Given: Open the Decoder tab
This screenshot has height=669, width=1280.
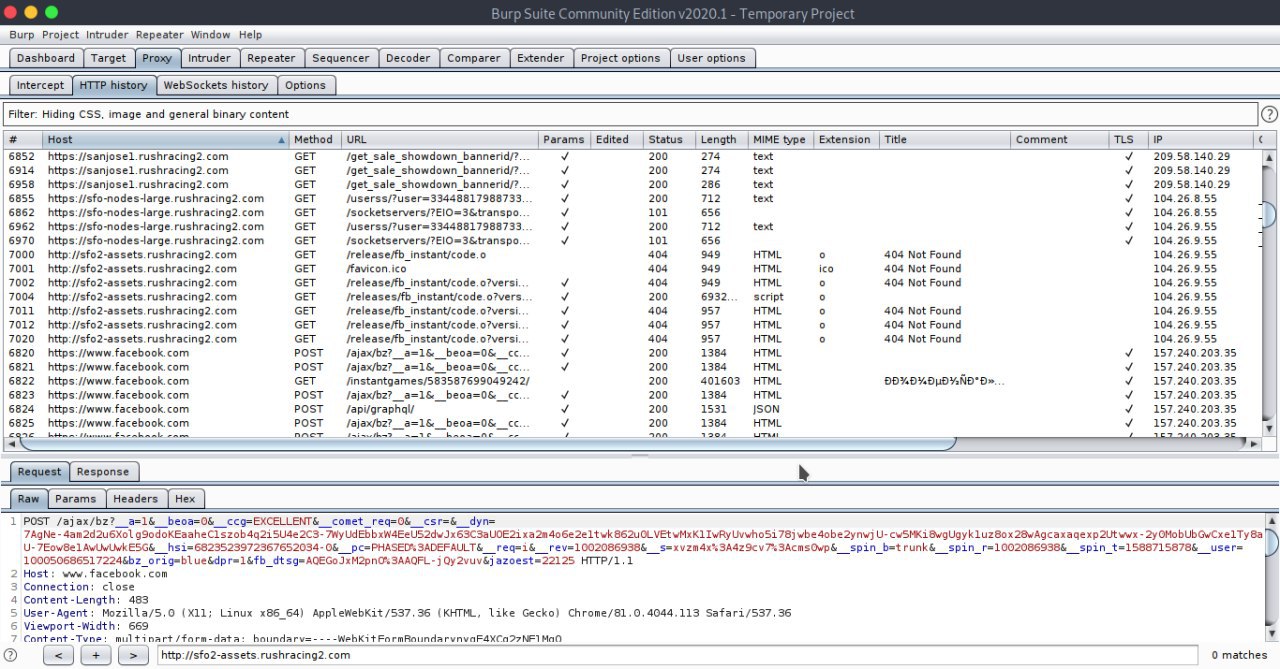Looking at the screenshot, I should [408, 58].
